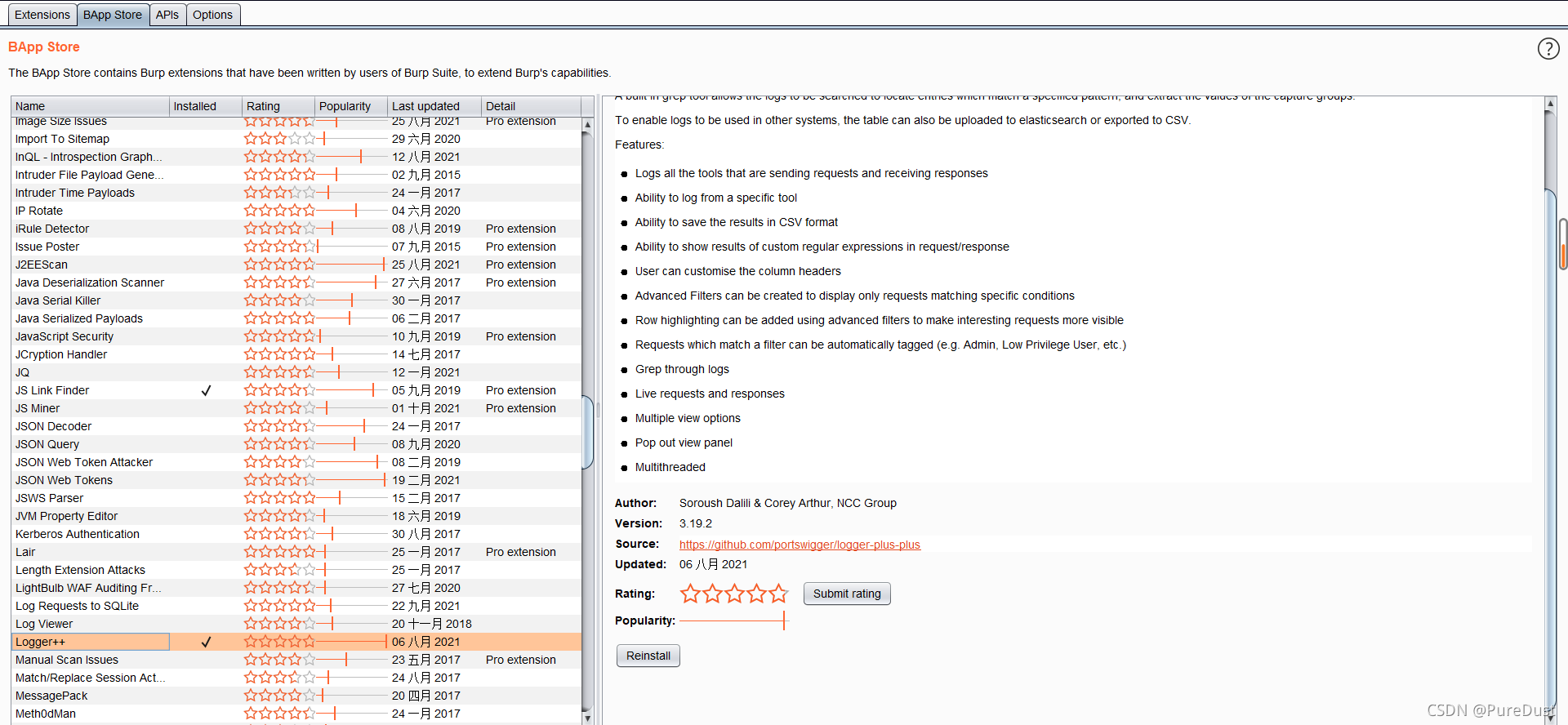Sort the list by Name column header
The width and height of the screenshot is (1568, 725).
click(90, 106)
